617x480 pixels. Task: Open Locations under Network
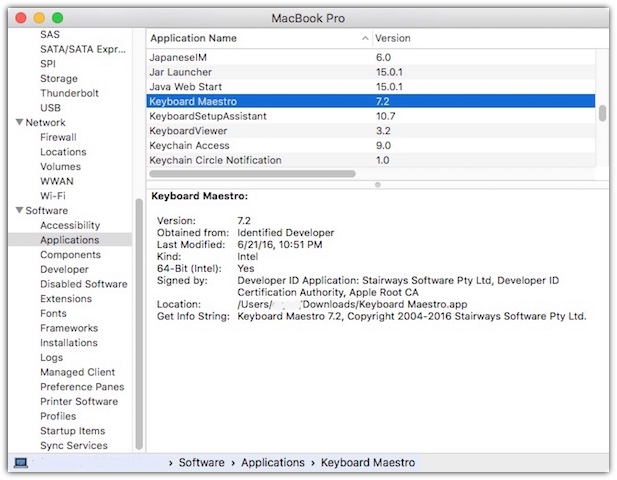pos(63,152)
